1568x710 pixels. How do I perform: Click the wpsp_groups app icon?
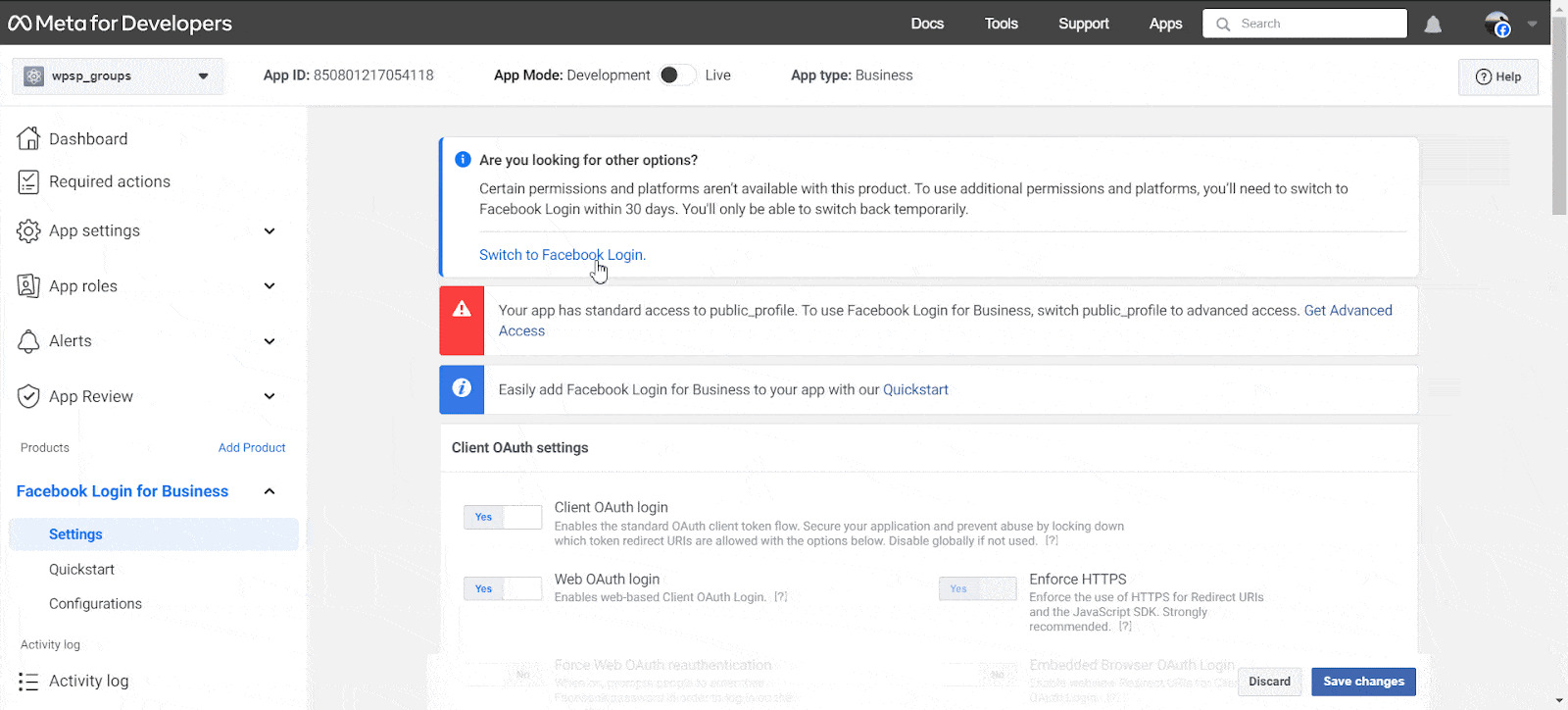[x=34, y=76]
